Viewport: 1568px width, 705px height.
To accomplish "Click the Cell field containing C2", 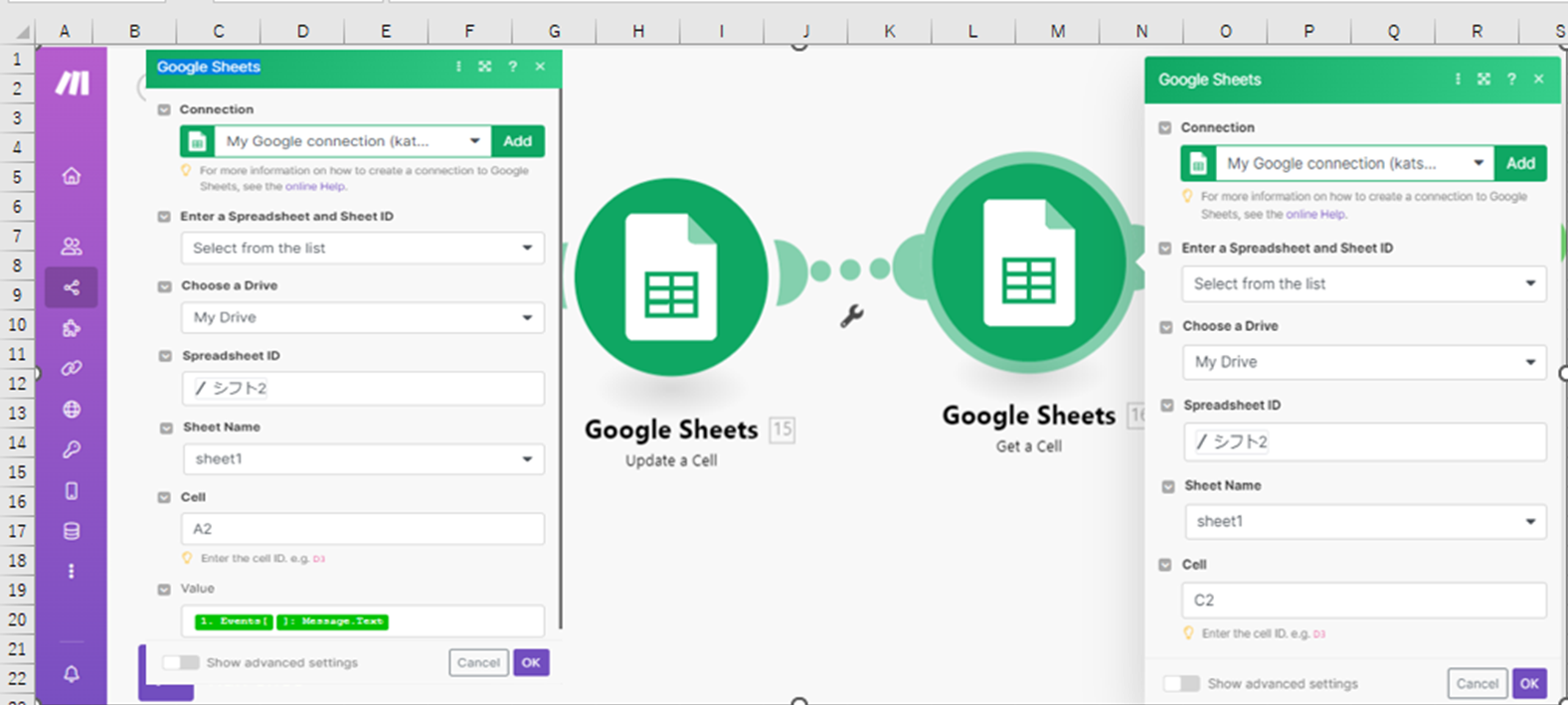I will [x=1365, y=600].
